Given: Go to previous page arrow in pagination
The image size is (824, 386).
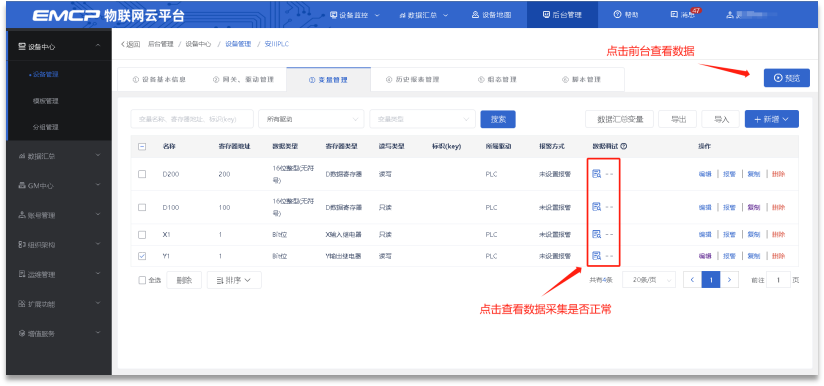Looking at the screenshot, I should (693, 280).
